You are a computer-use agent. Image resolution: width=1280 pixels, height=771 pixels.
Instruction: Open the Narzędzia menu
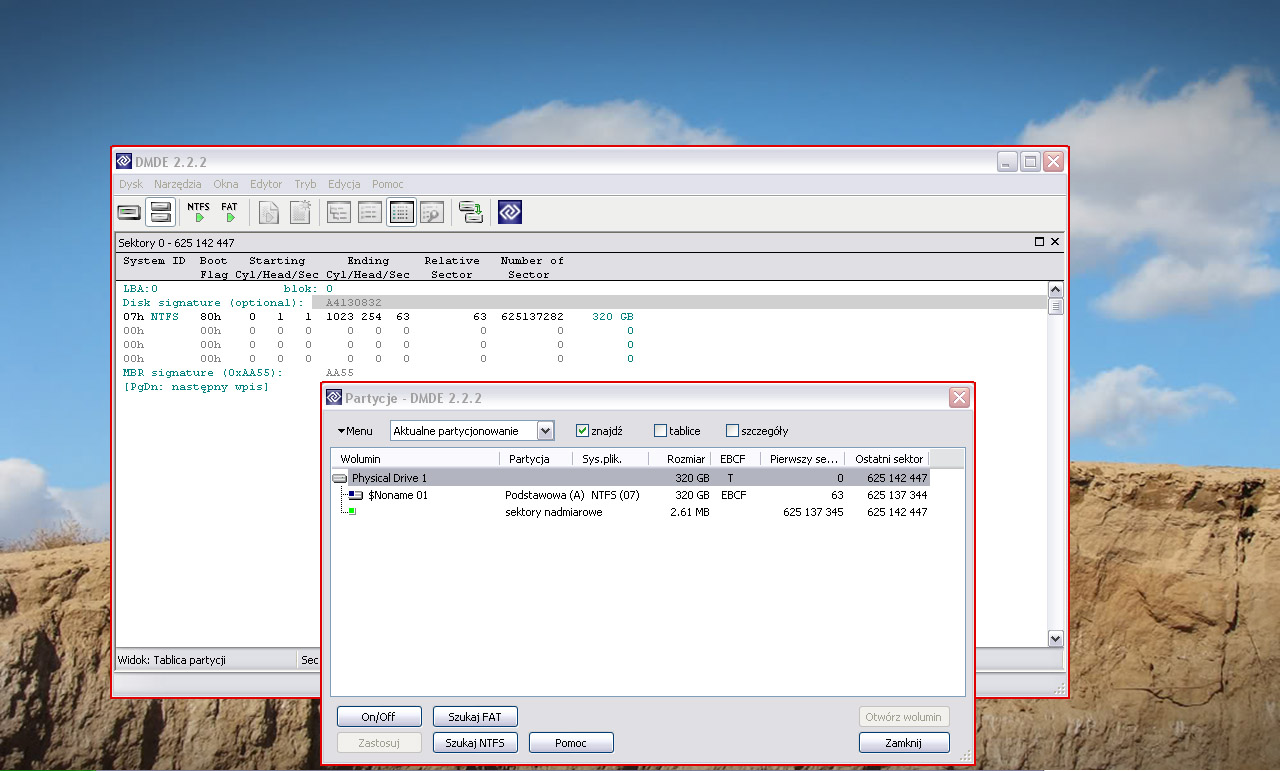[x=178, y=184]
